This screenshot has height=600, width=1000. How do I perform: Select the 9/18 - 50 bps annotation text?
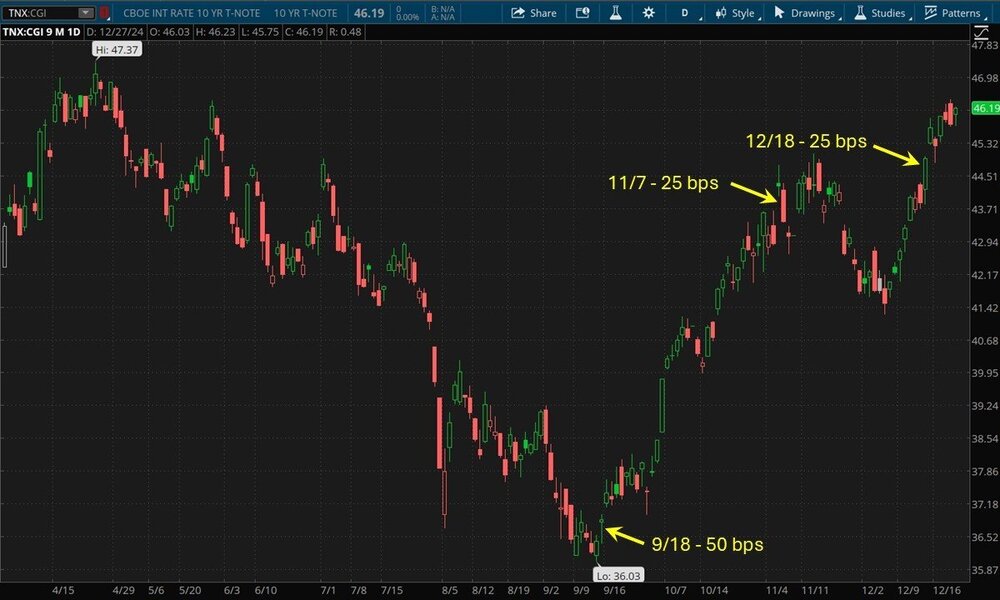coord(707,545)
